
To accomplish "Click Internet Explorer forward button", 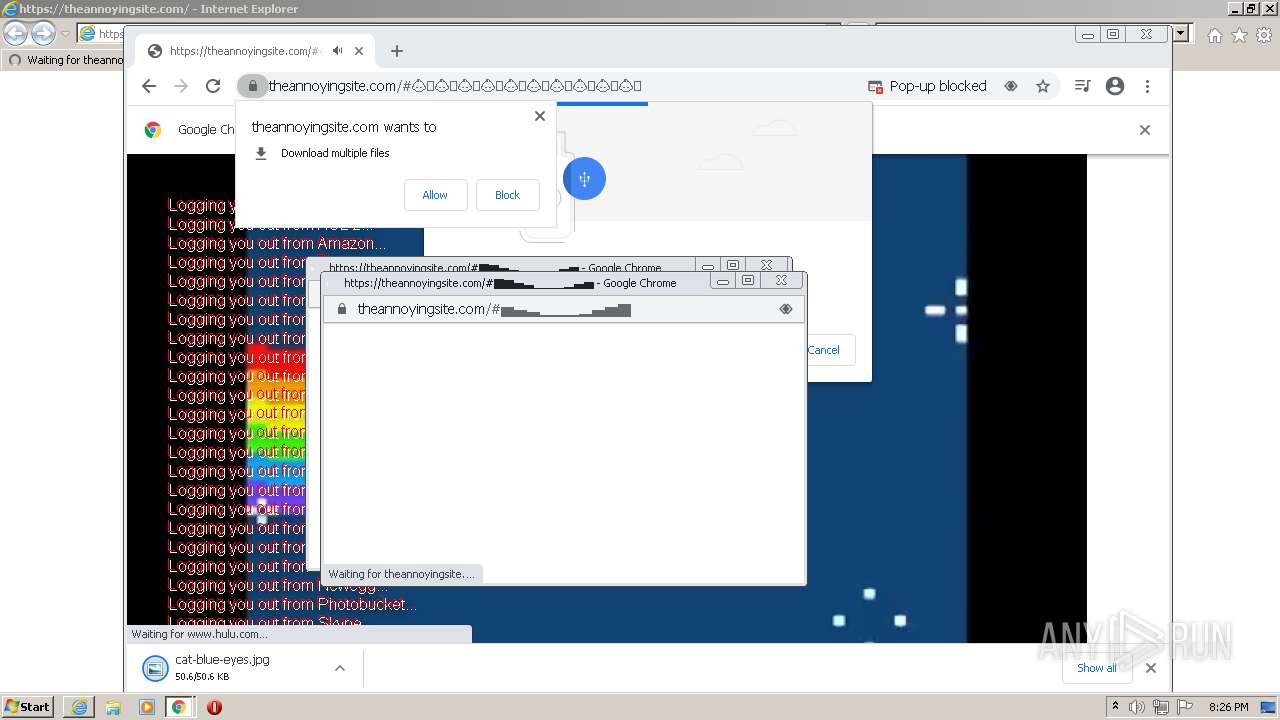I will [x=43, y=34].
